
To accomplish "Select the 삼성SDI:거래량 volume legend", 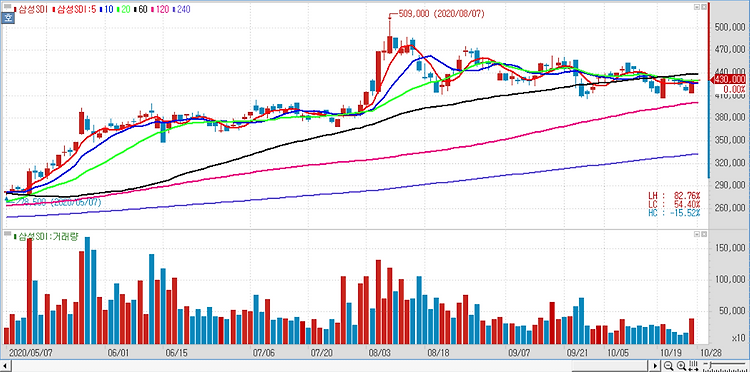I will 47,236.
